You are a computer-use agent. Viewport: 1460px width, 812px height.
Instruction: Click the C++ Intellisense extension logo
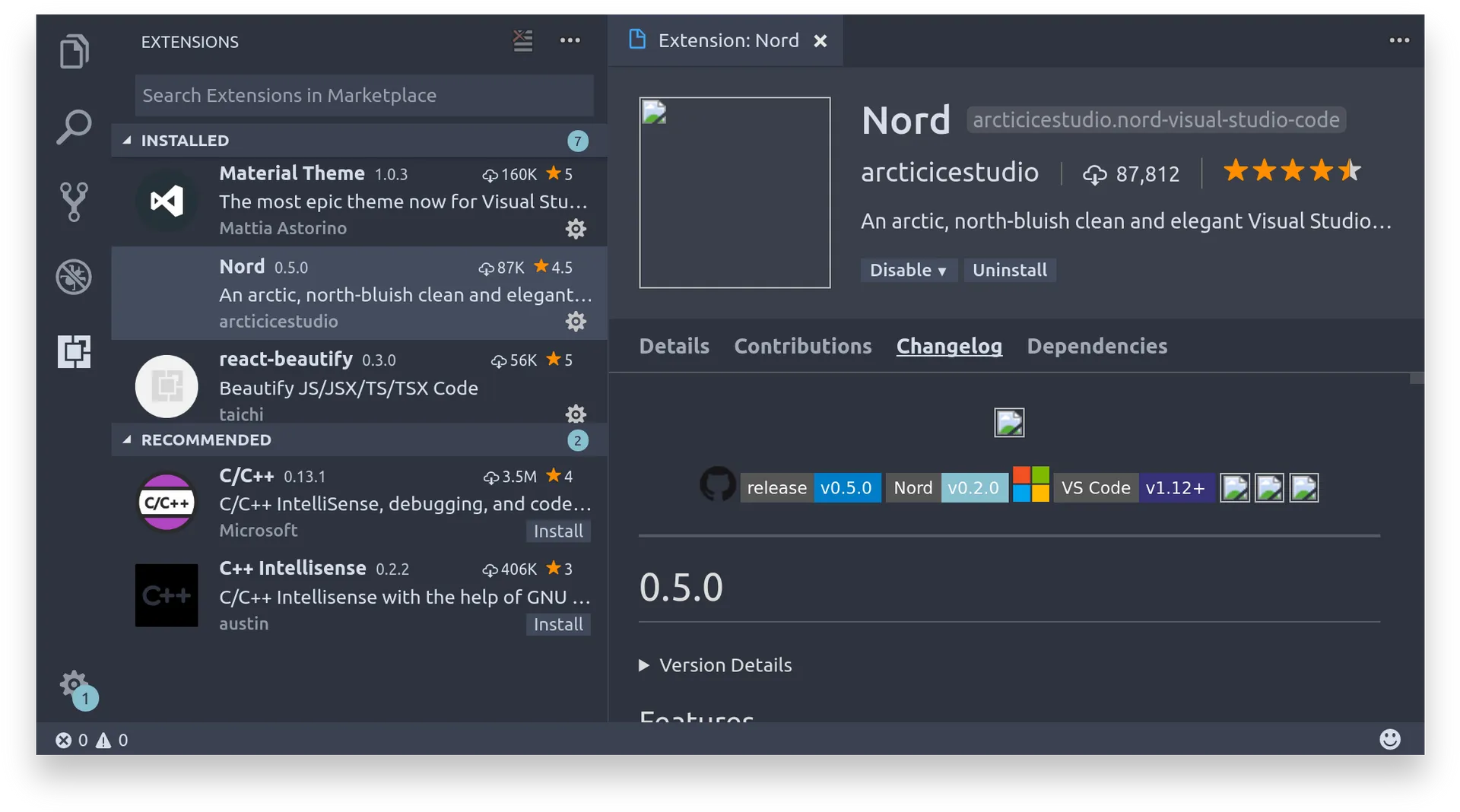click(167, 595)
